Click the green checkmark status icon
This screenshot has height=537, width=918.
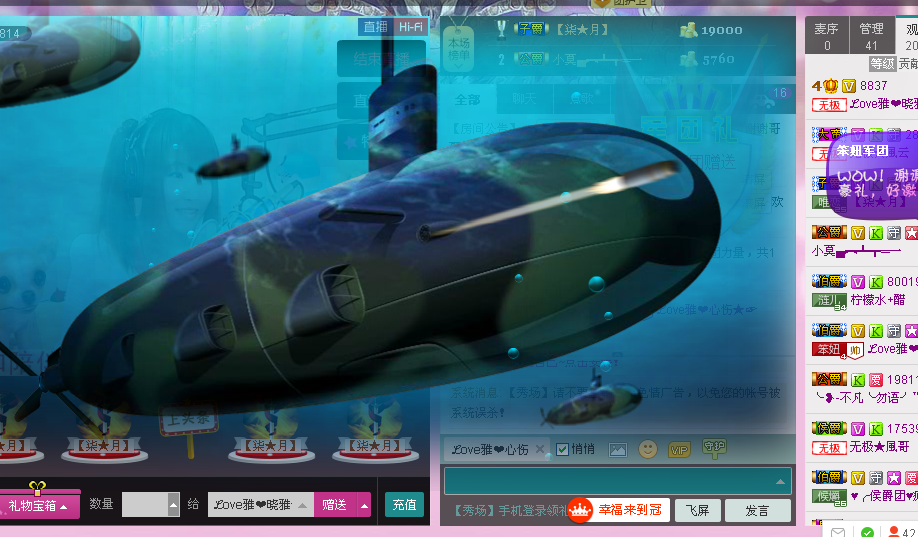click(867, 531)
